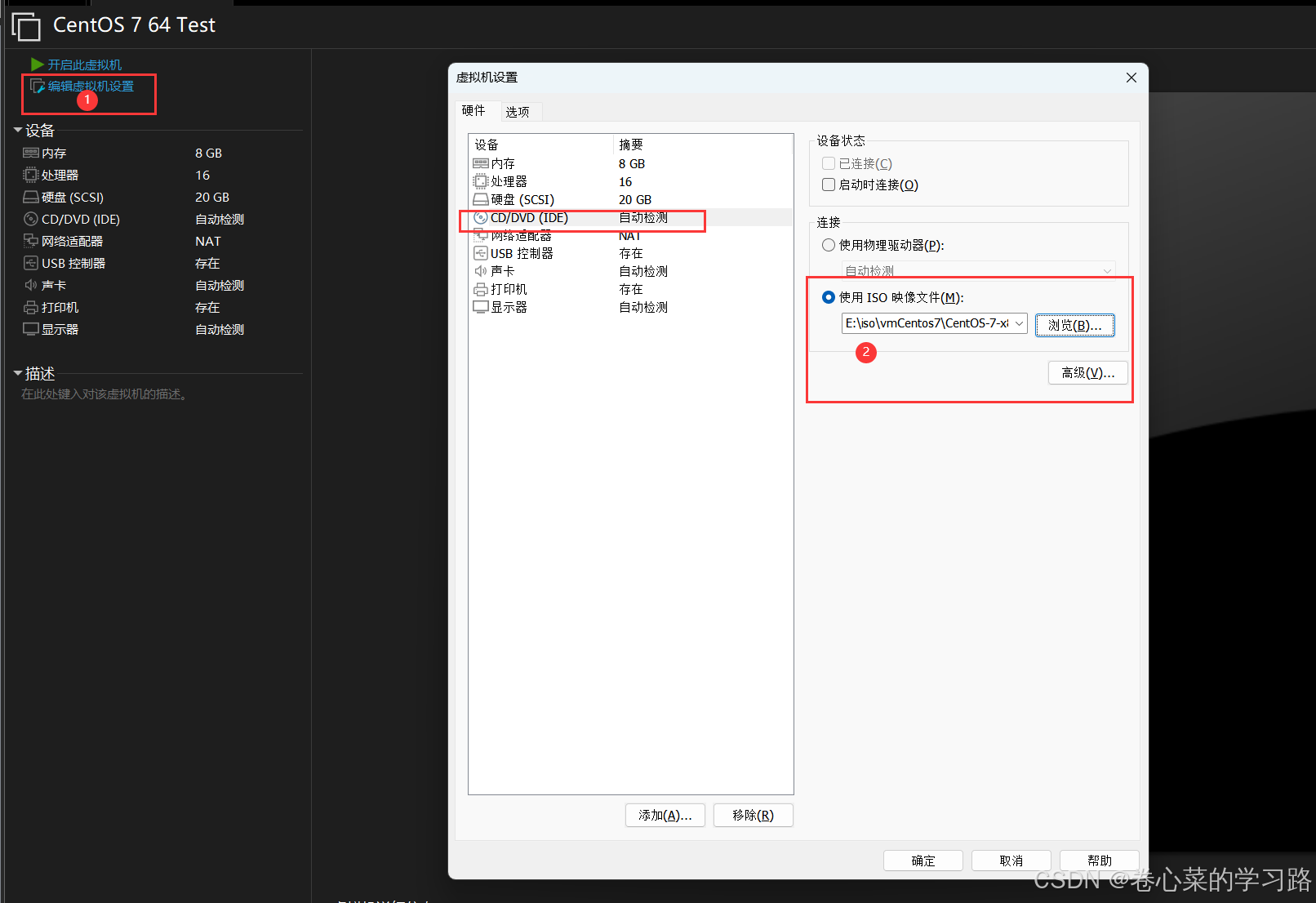Select printer icon in left device panel
Screen dimensions: 1316x903
point(31,307)
